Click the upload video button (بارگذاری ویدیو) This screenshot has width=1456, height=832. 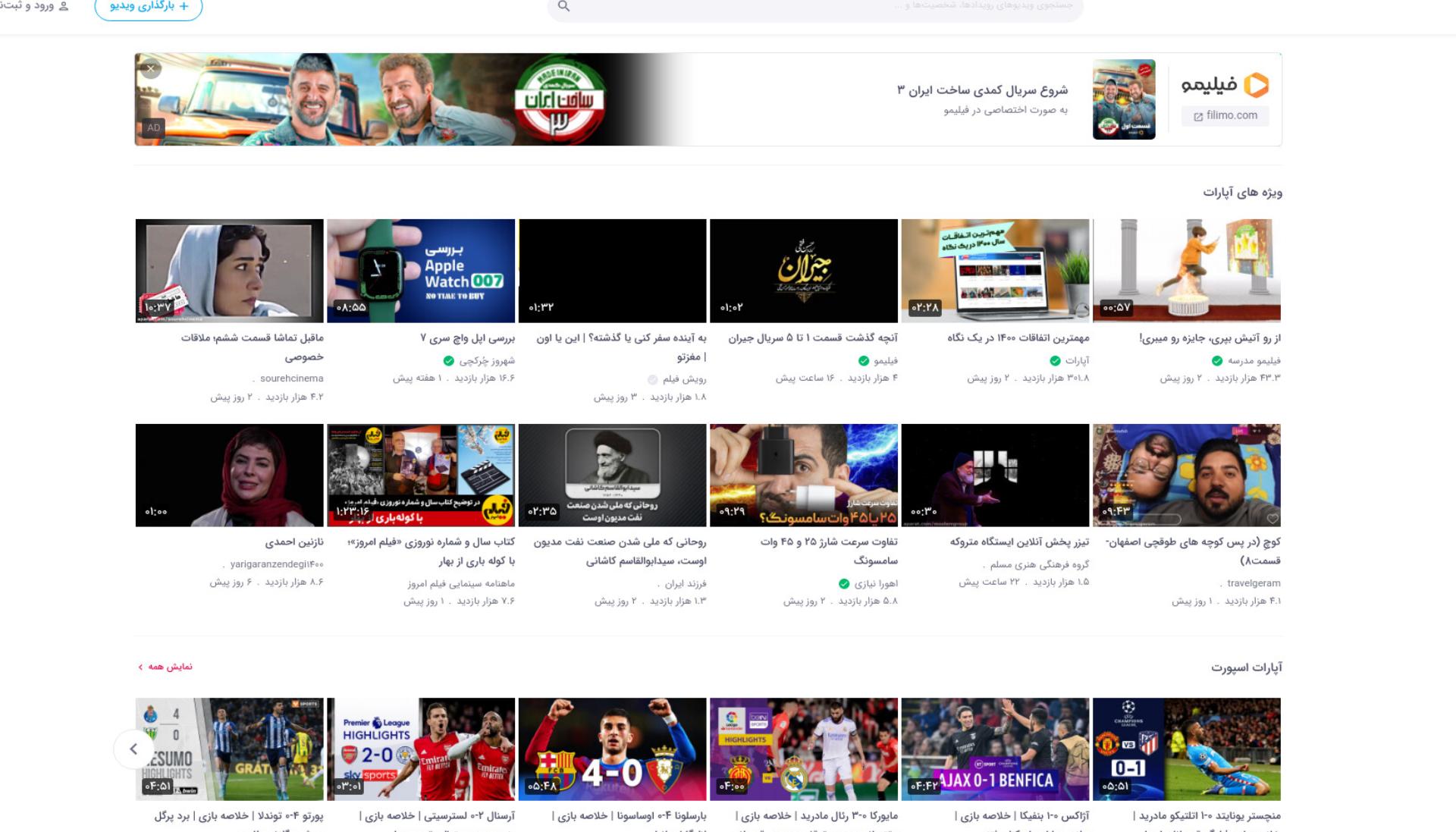pyautogui.click(x=149, y=7)
